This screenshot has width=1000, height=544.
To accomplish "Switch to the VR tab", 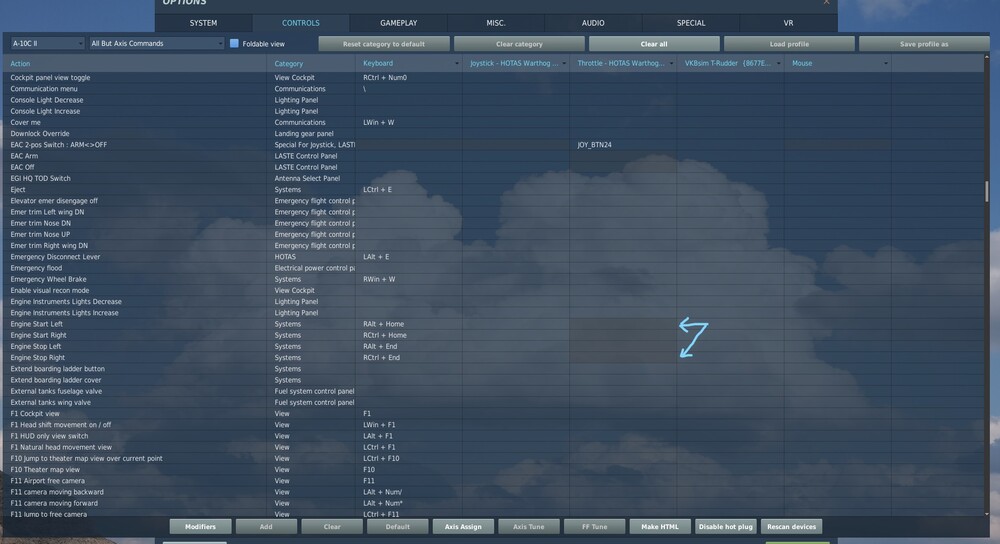I will 788,23.
